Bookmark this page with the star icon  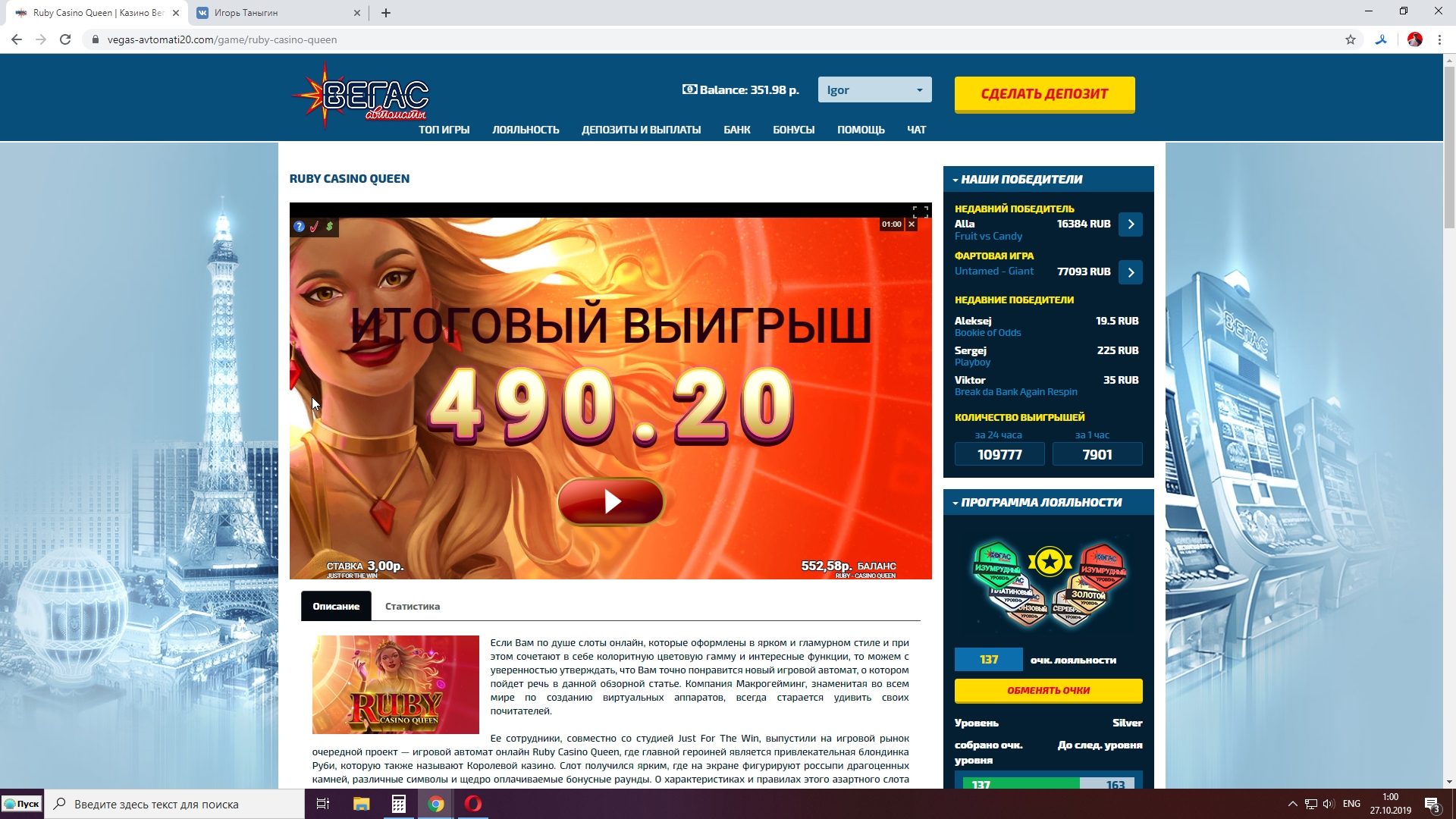(1350, 39)
